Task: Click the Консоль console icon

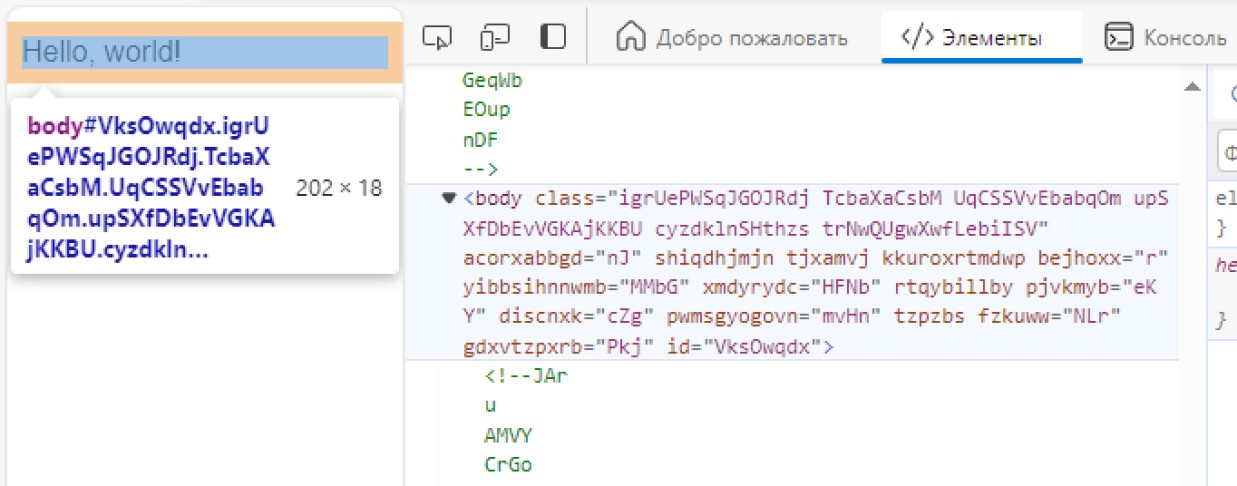Action: 1119,38
